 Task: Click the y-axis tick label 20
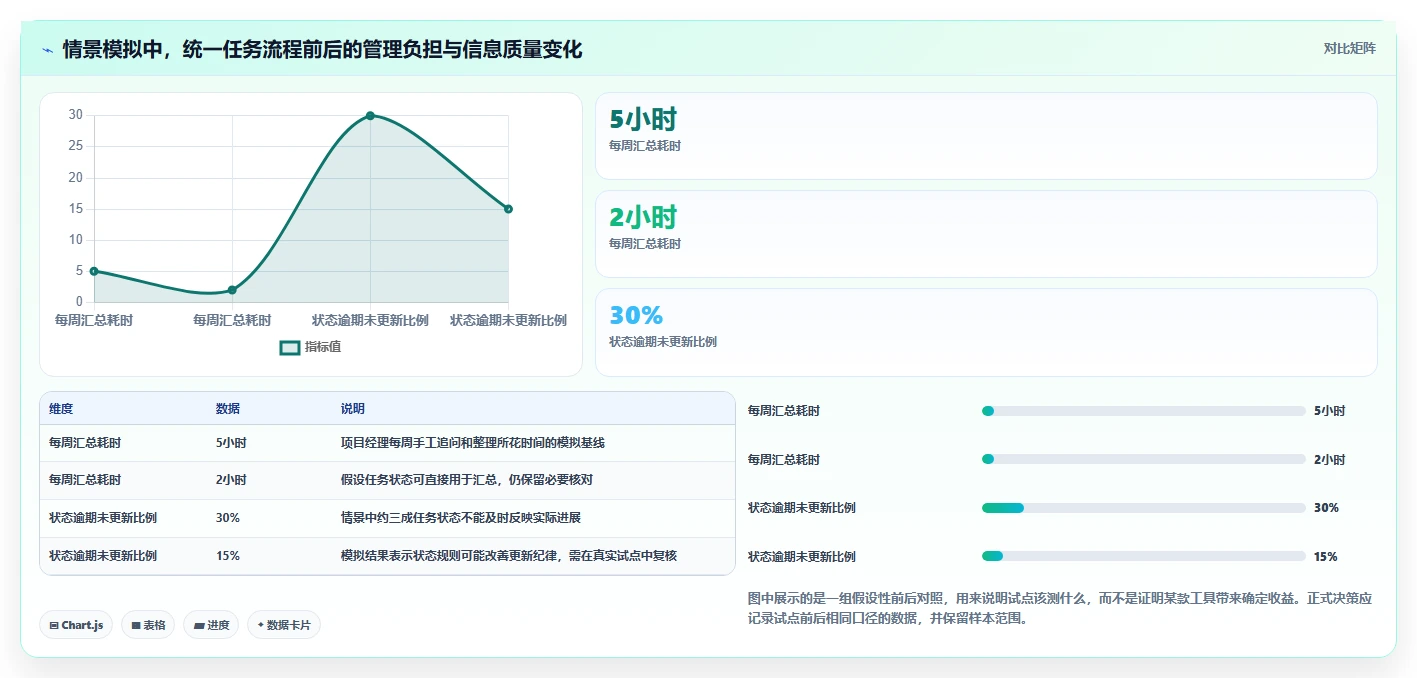(75, 177)
